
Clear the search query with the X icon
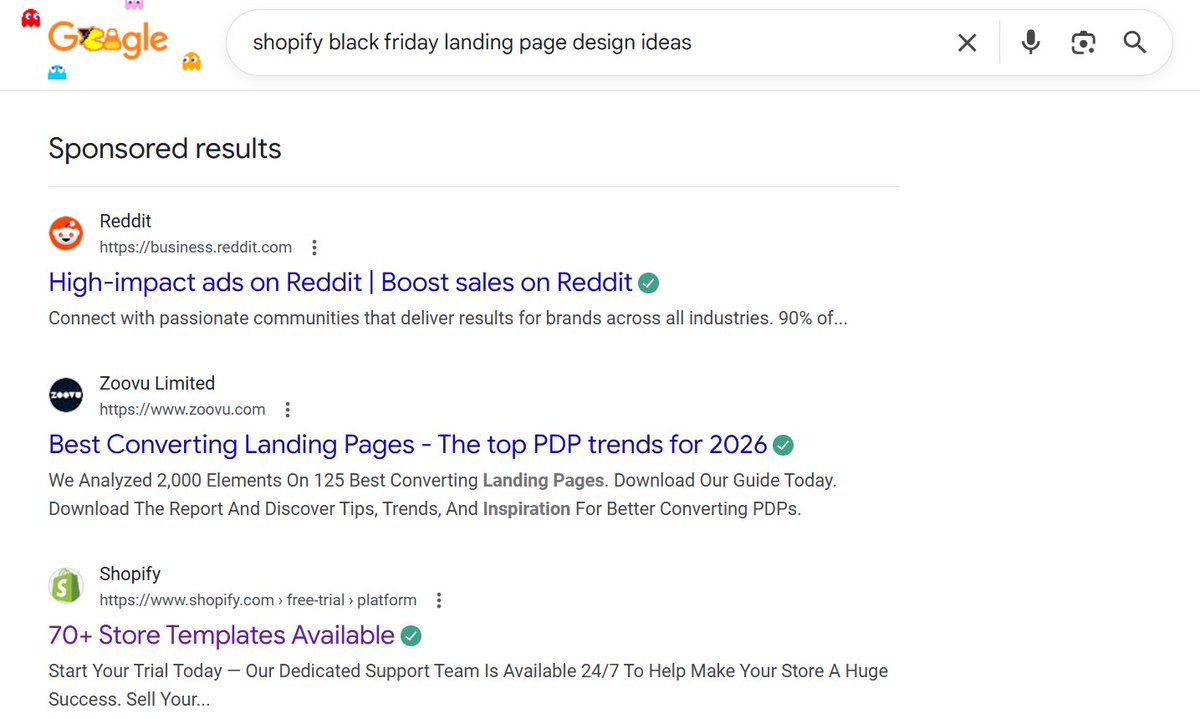click(x=967, y=43)
